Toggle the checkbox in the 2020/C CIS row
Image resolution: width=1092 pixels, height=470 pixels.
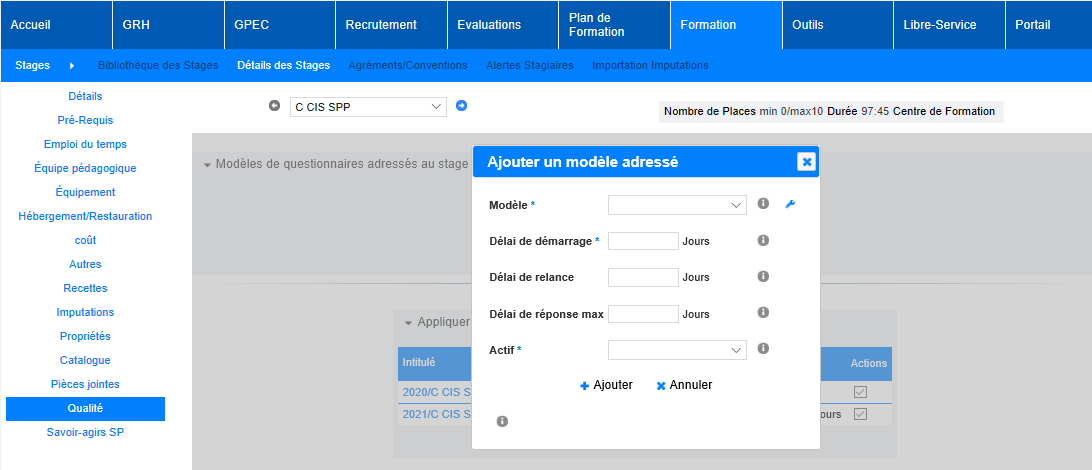860,392
